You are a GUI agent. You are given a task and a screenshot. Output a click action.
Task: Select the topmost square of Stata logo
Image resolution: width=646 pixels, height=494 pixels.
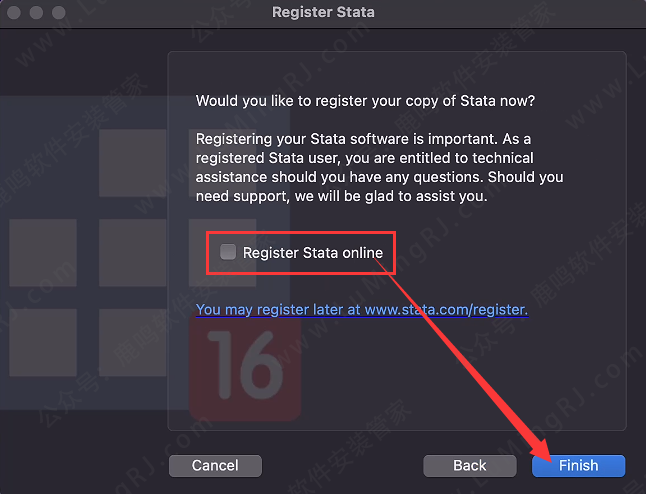point(133,162)
